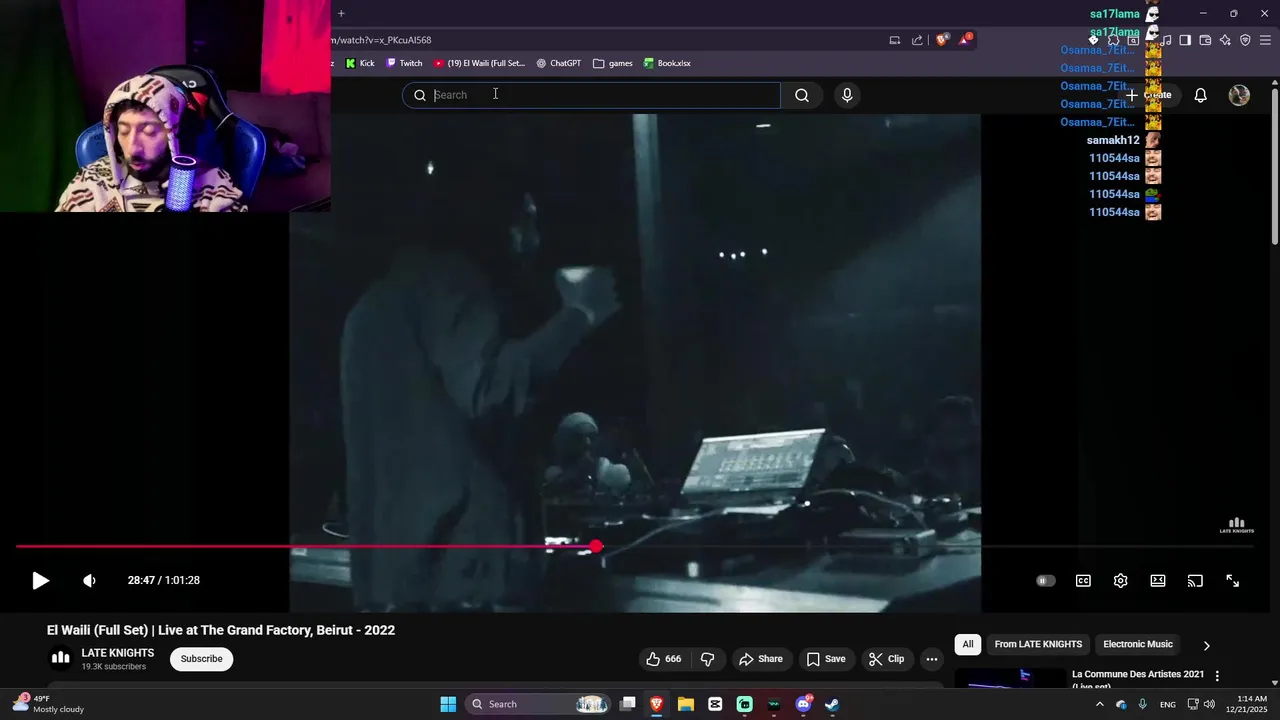
Task: Click the install app icon in address bar
Action: [894, 40]
